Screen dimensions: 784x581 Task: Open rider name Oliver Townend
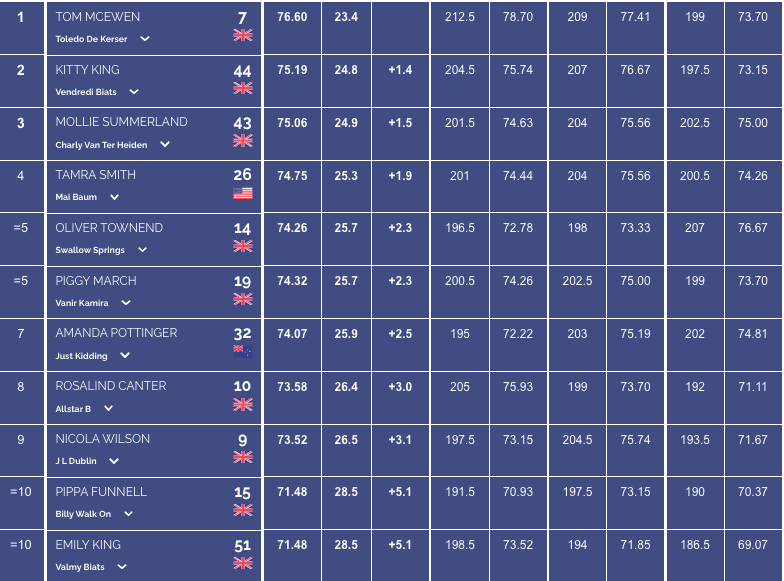(x=109, y=228)
